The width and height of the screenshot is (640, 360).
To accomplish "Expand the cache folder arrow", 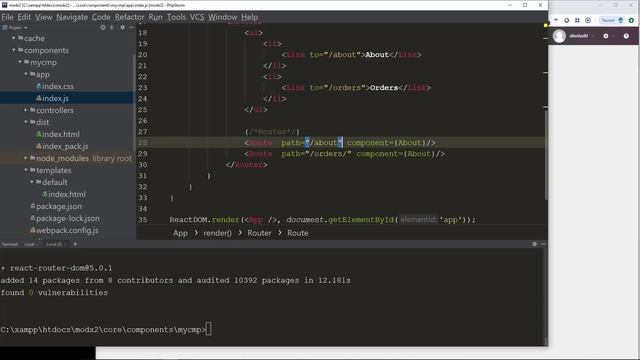I will coord(13,38).
